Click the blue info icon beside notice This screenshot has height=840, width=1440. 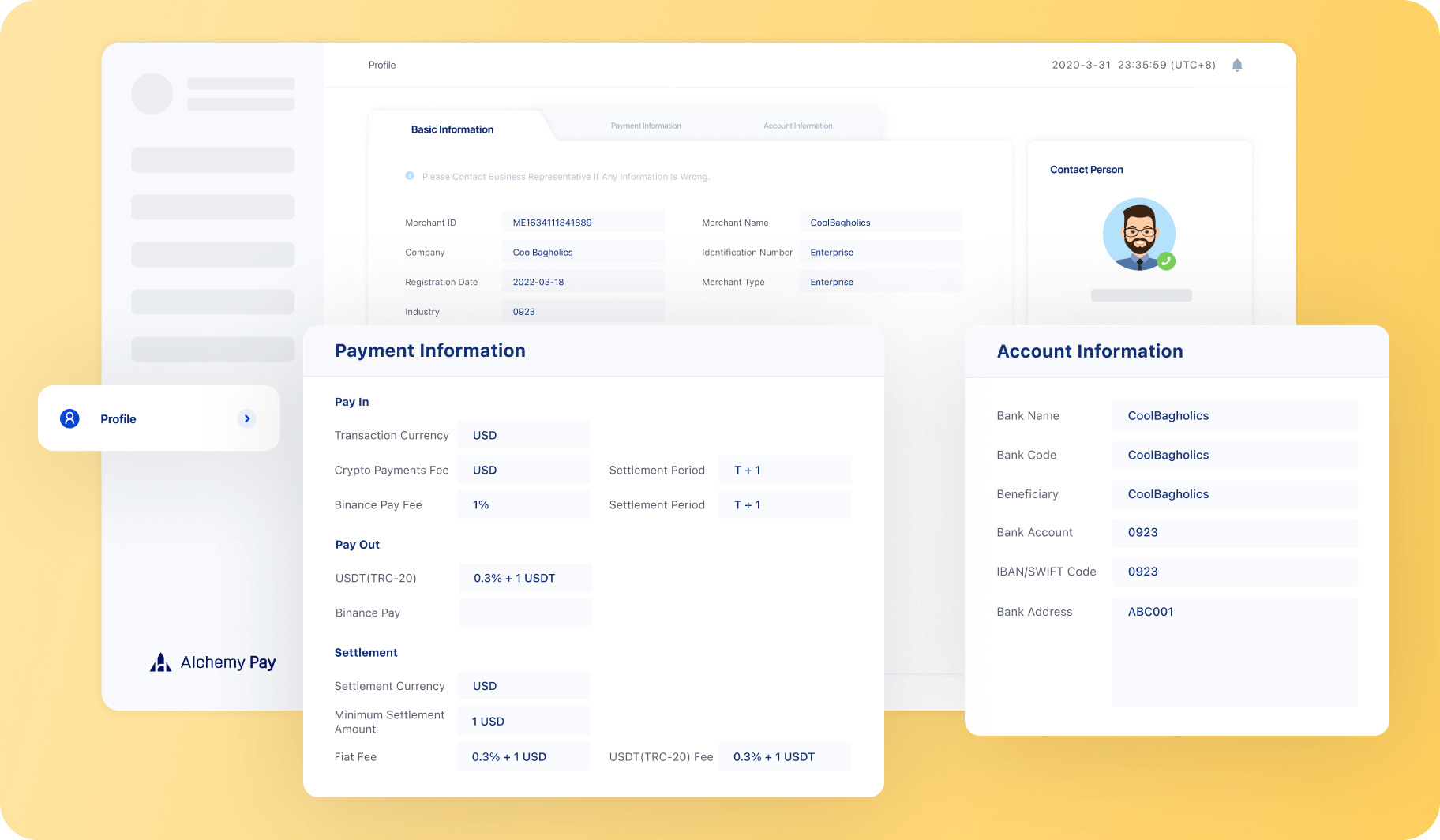[x=410, y=176]
